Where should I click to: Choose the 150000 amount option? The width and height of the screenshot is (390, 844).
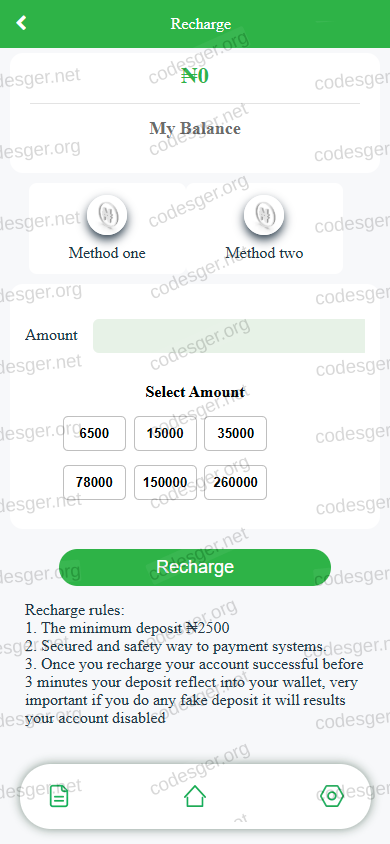coord(165,482)
